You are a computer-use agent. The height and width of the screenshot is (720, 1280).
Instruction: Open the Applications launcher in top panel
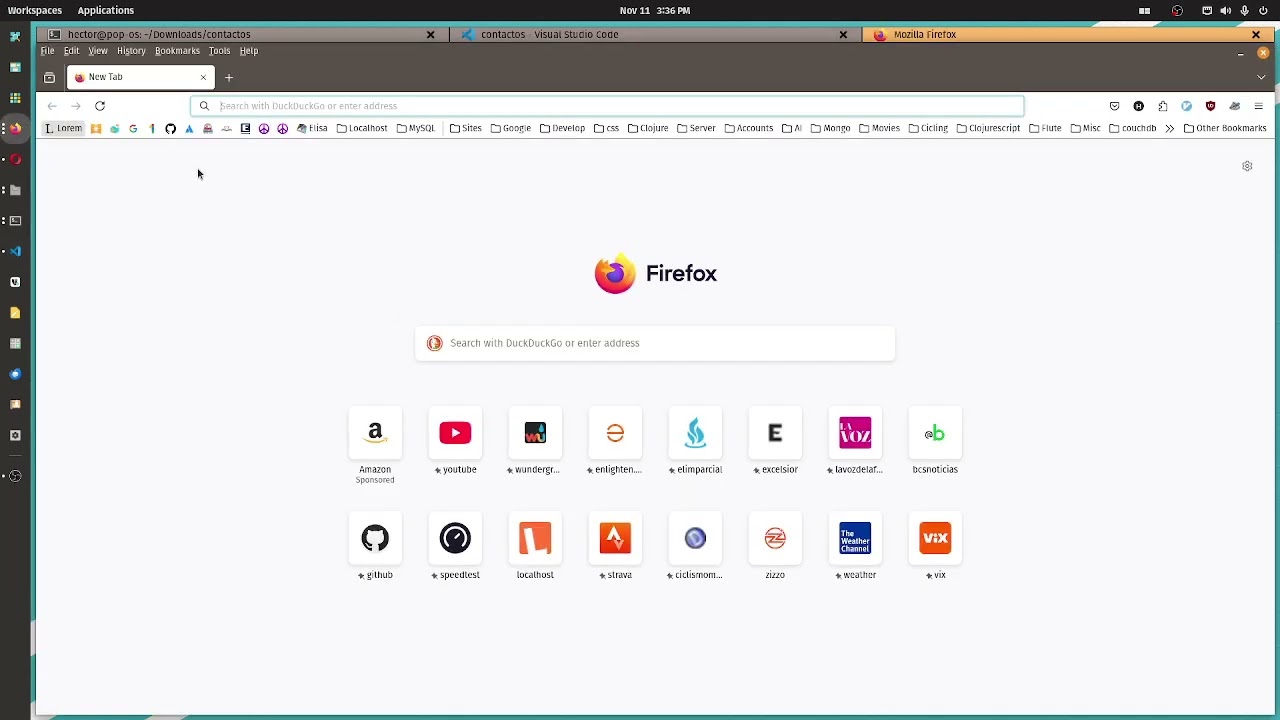click(106, 10)
